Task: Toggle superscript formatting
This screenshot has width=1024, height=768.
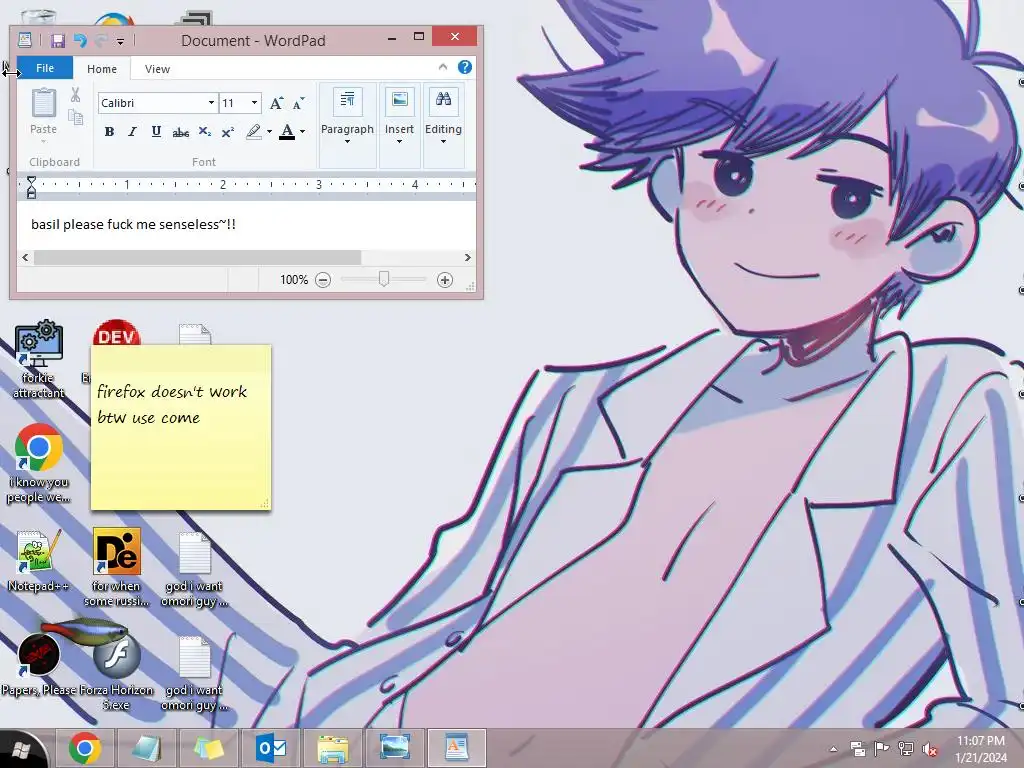Action: click(x=227, y=132)
